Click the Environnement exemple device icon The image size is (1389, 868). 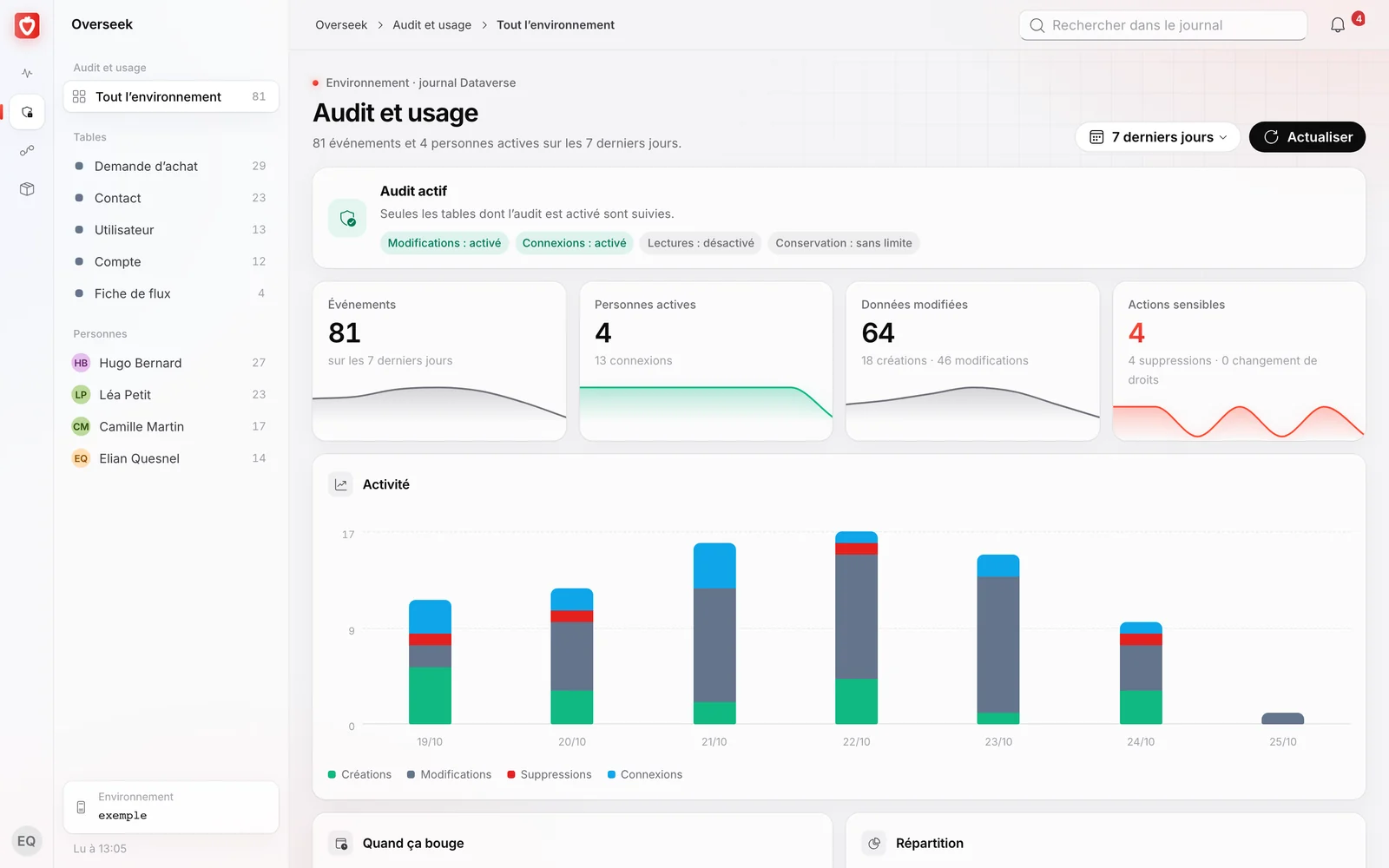(x=81, y=807)
